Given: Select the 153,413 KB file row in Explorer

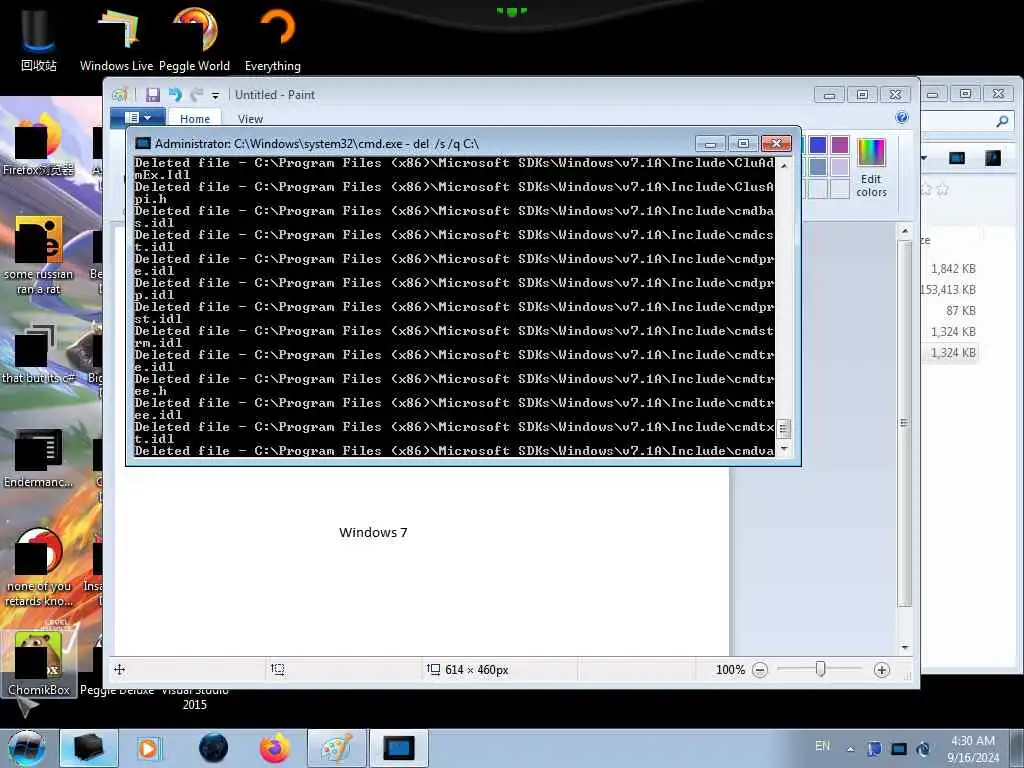Looking at the screenshot, I should (x=948, y=289).
